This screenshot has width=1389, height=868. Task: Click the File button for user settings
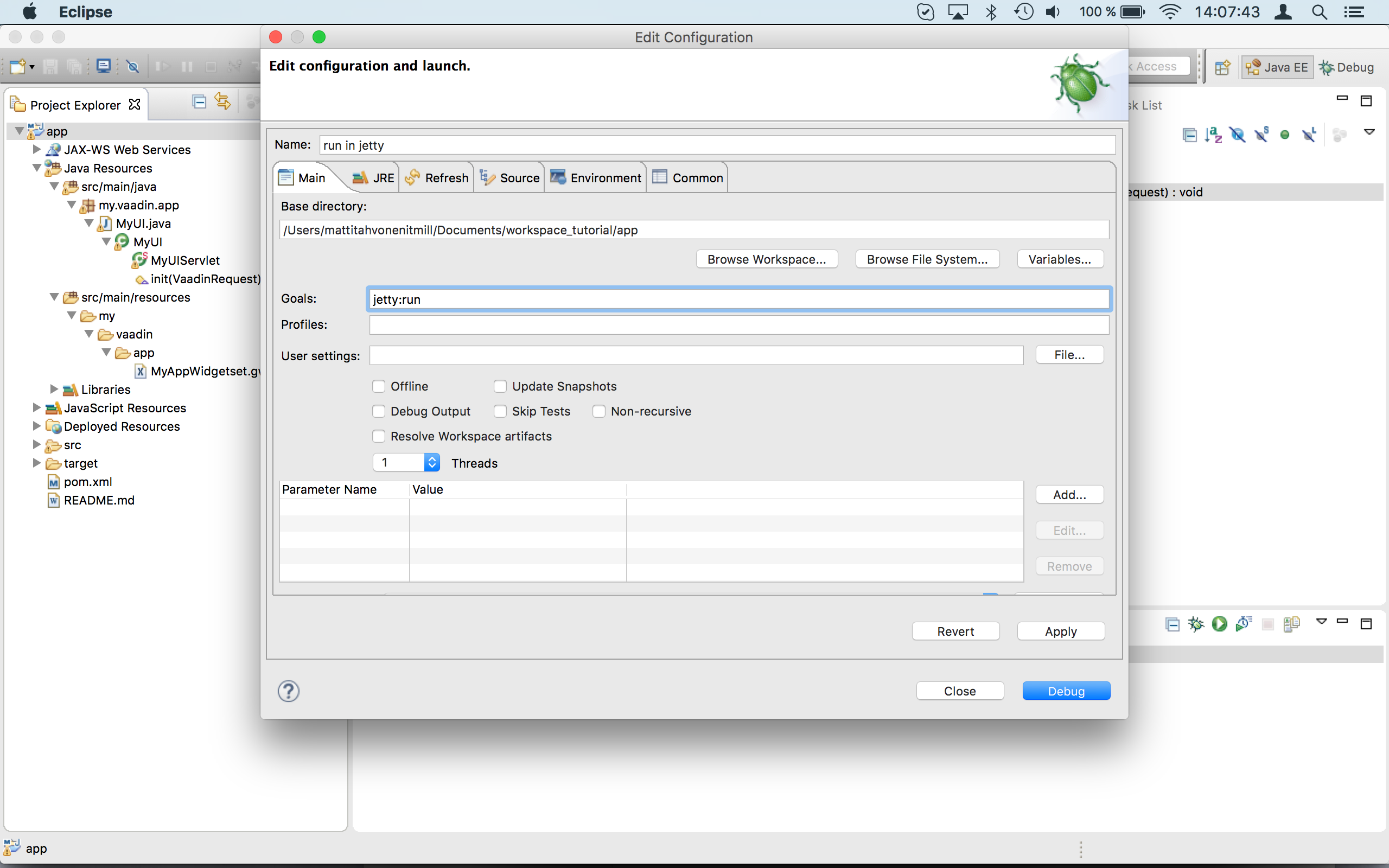pyautogui.click(x=1069, y=355)
